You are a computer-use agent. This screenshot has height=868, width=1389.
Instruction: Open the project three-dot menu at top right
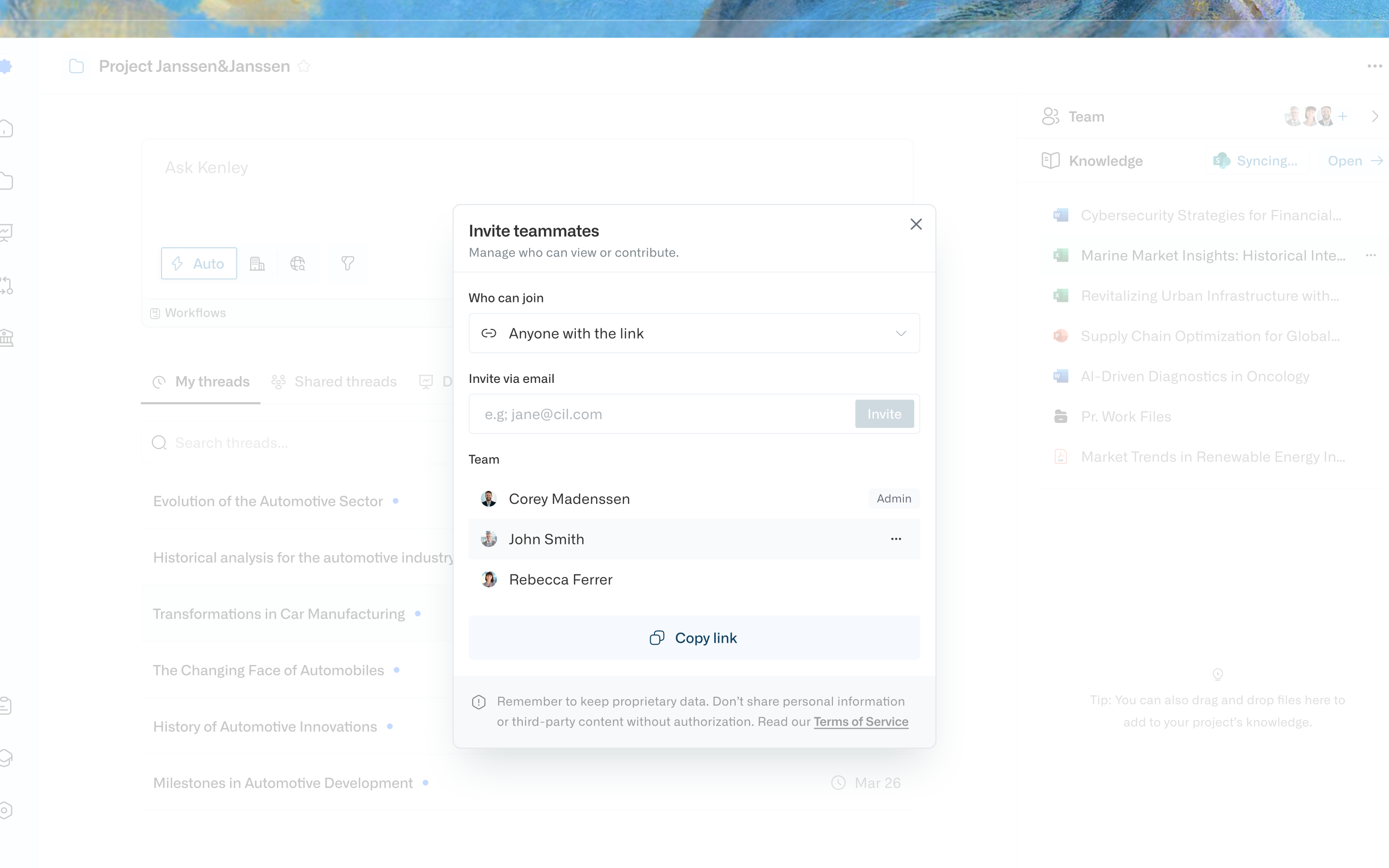click(1375, 67)
